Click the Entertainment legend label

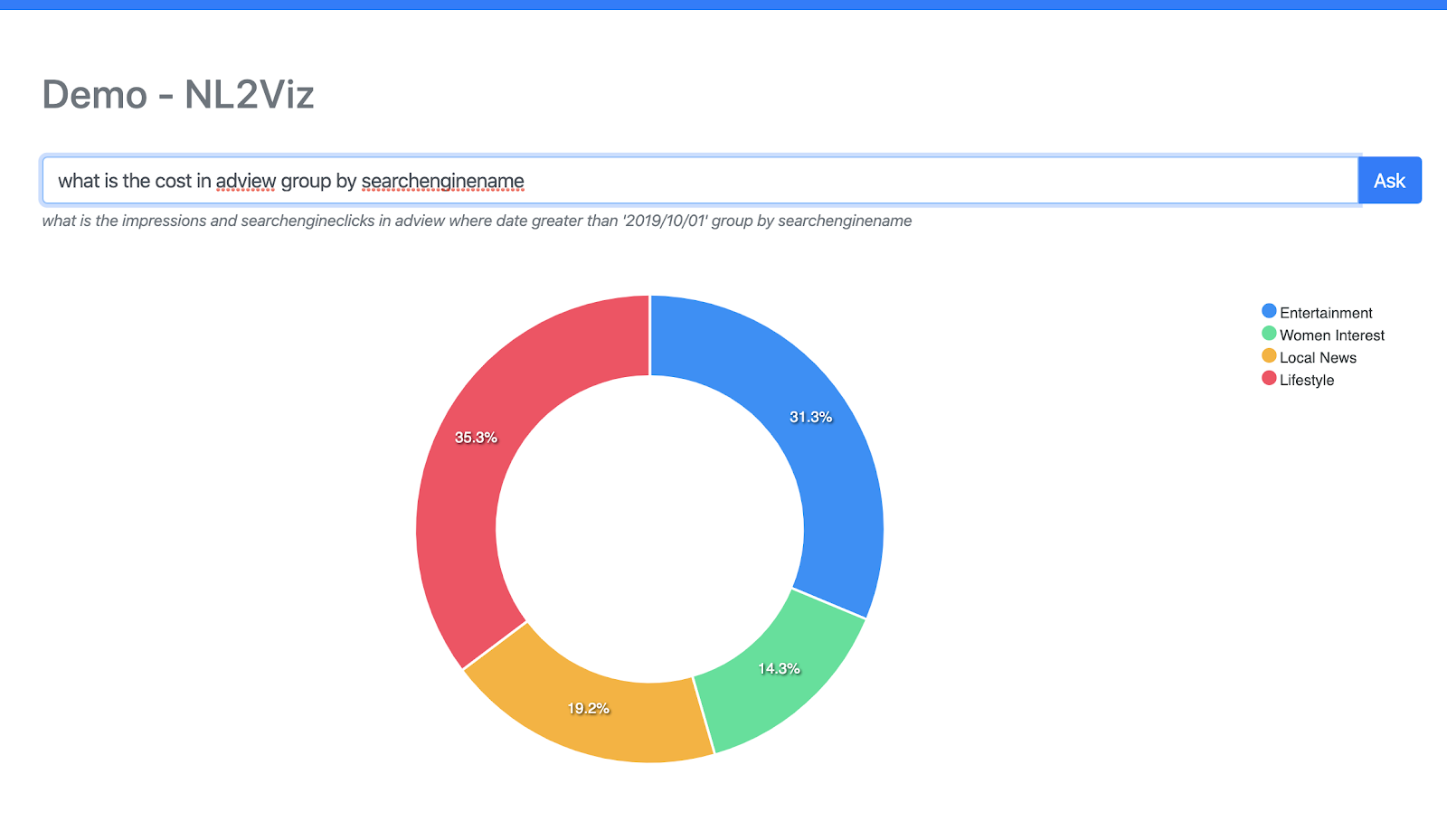[x=1326, y=313]
